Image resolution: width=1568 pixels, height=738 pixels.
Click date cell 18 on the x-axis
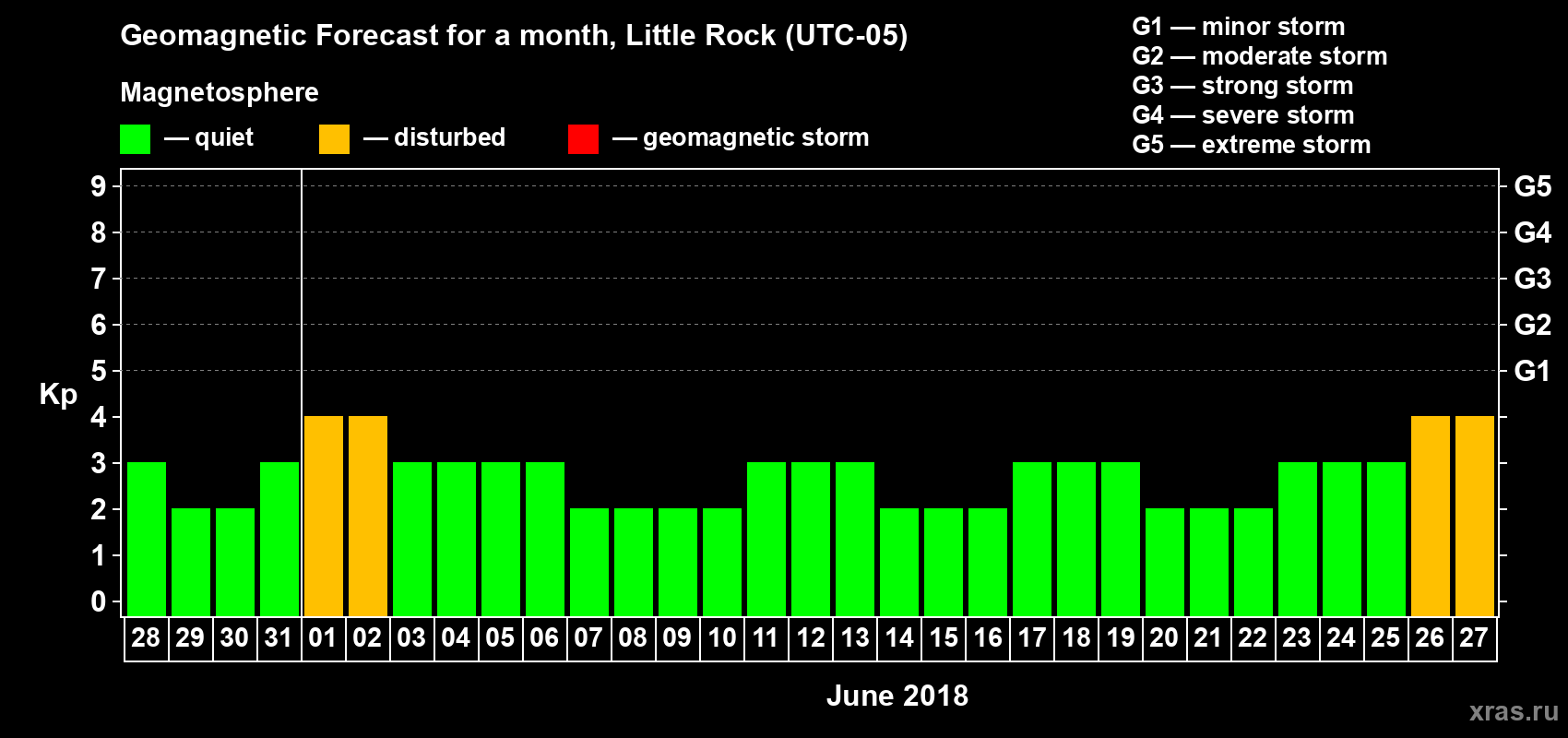(1076, 638)
